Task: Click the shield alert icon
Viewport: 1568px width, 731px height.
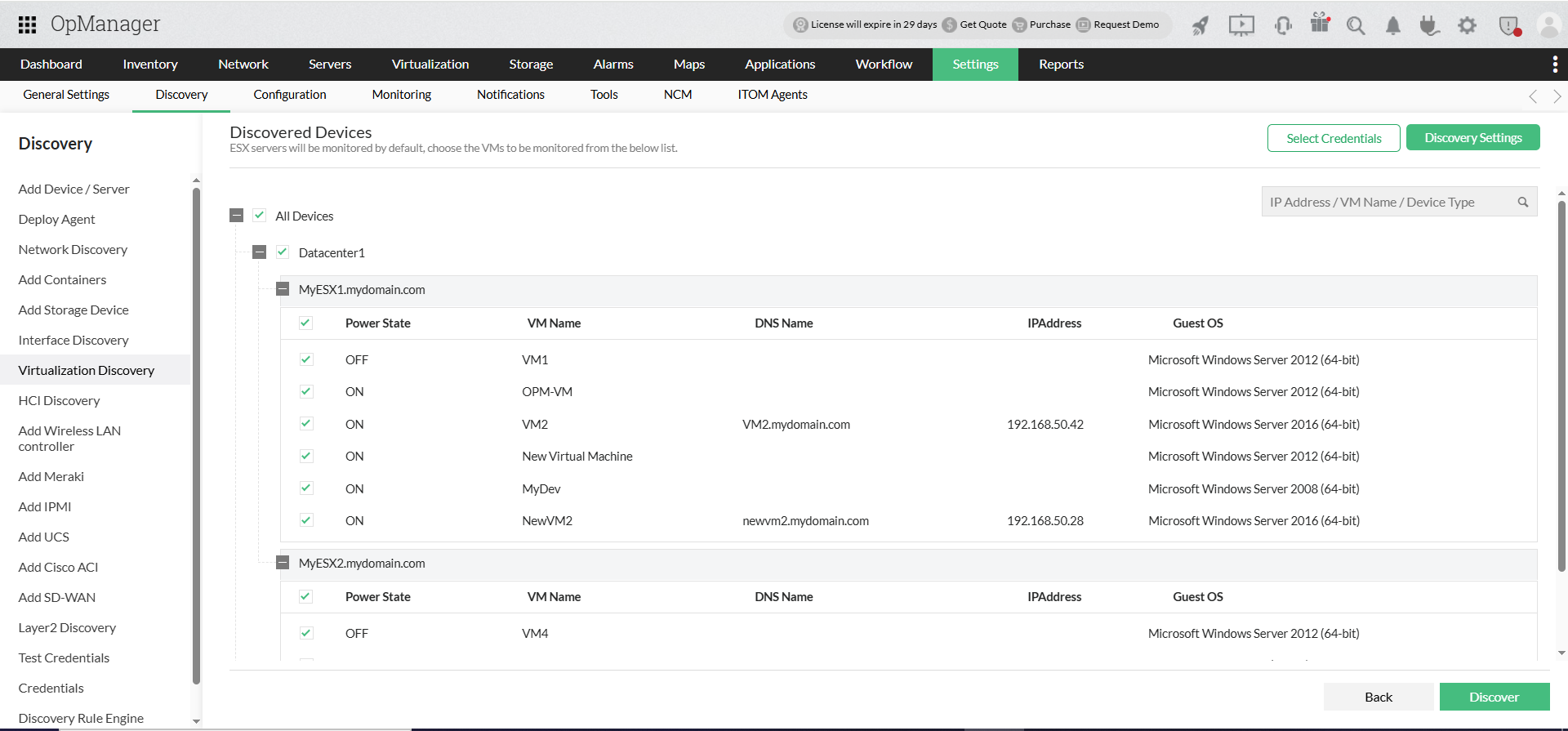Action: pyautogui.click(x=1509, y=25)
